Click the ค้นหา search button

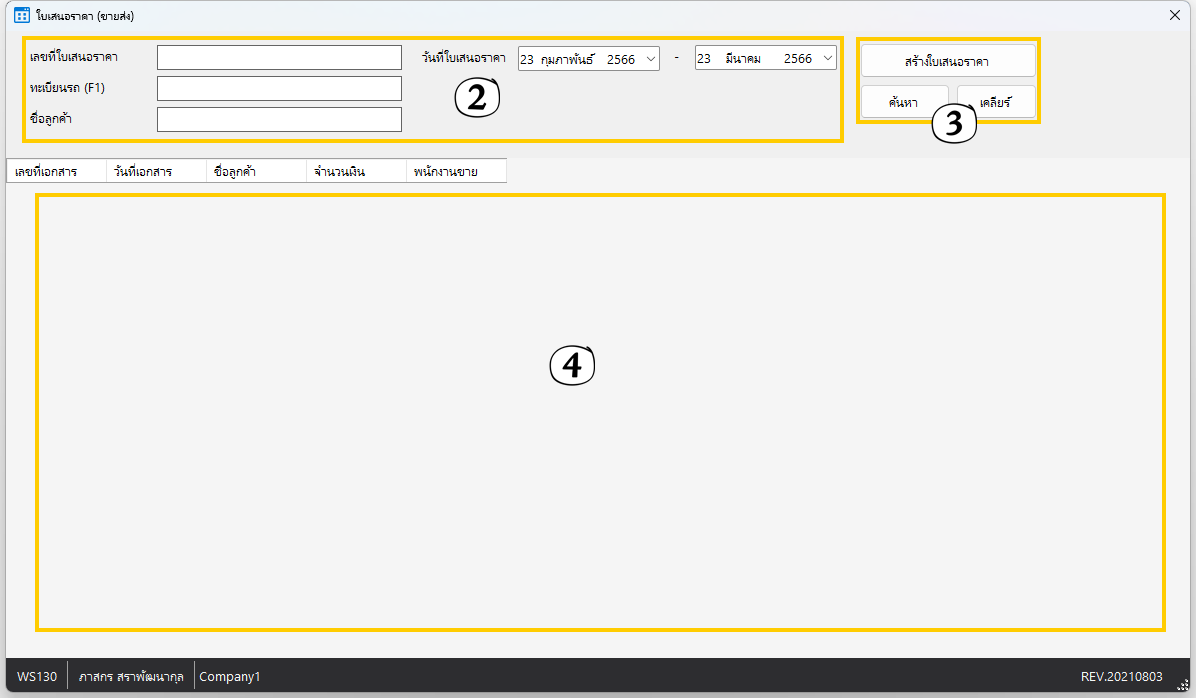coord(904,102)
